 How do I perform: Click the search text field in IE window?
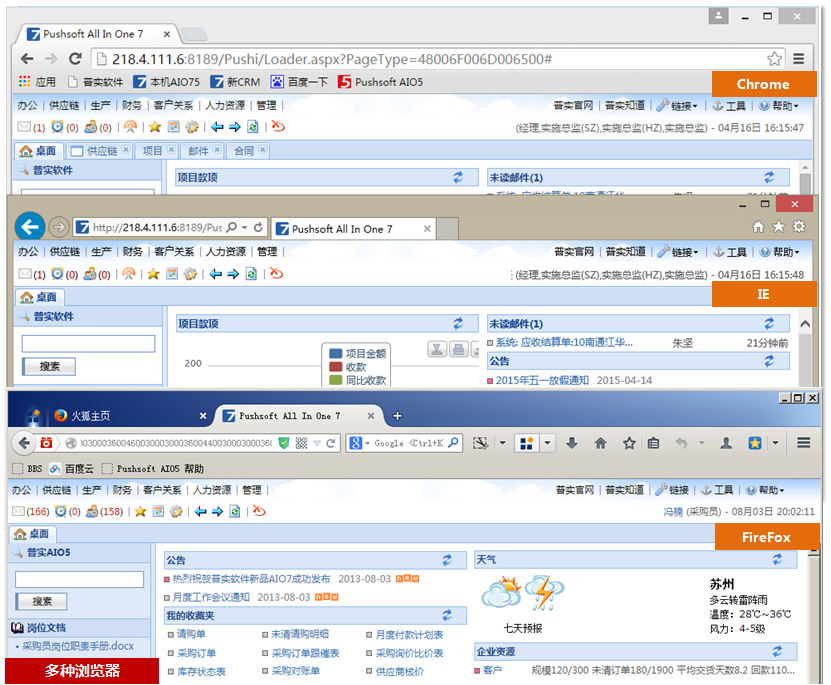(x=89, y=344)
